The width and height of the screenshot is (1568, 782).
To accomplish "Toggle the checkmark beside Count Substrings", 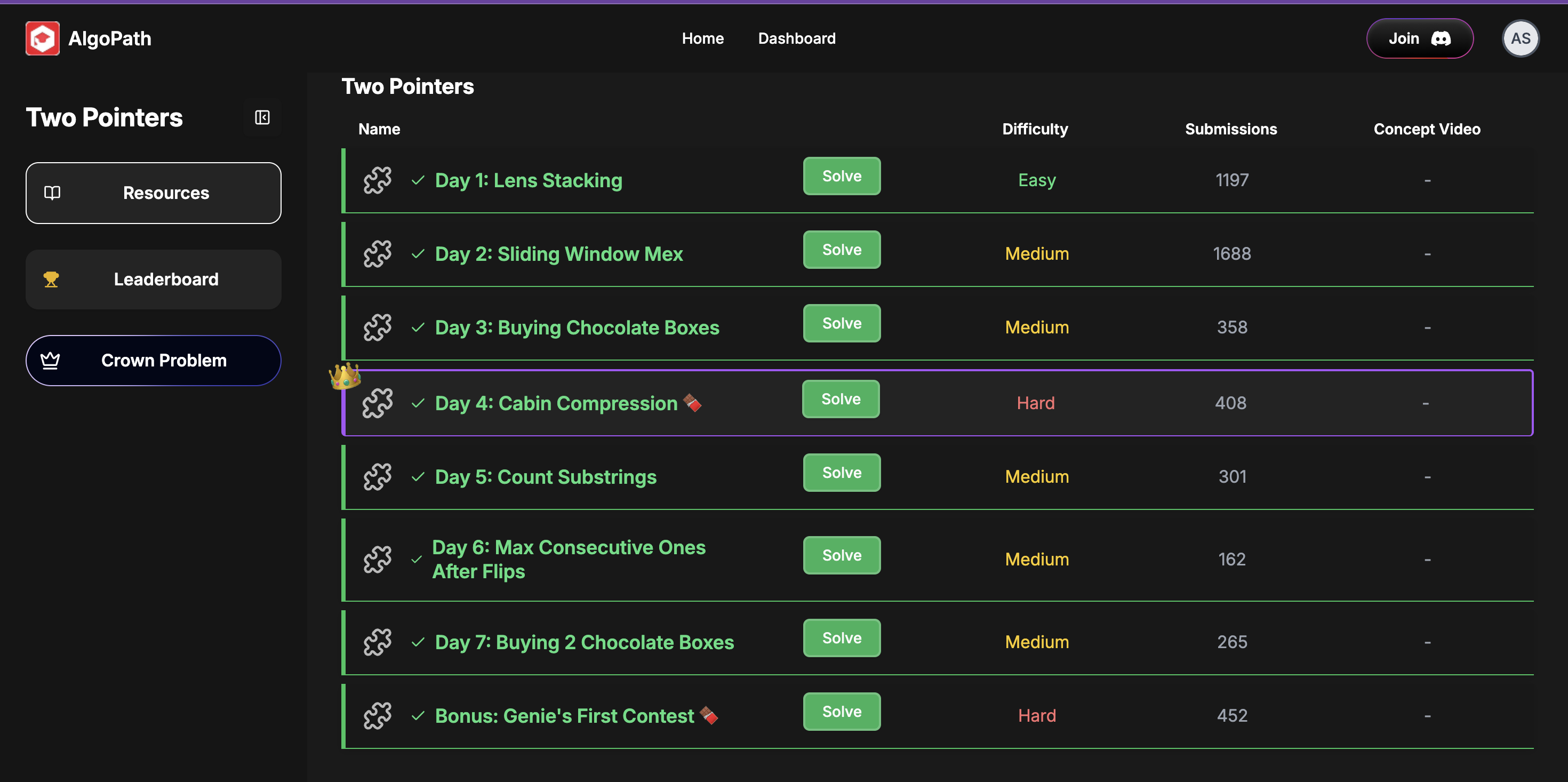I will [418, 477].
